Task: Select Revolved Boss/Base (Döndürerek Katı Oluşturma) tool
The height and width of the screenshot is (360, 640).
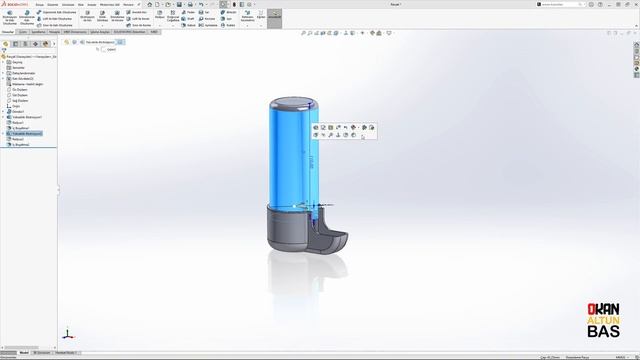Action: tap(27, 18)
